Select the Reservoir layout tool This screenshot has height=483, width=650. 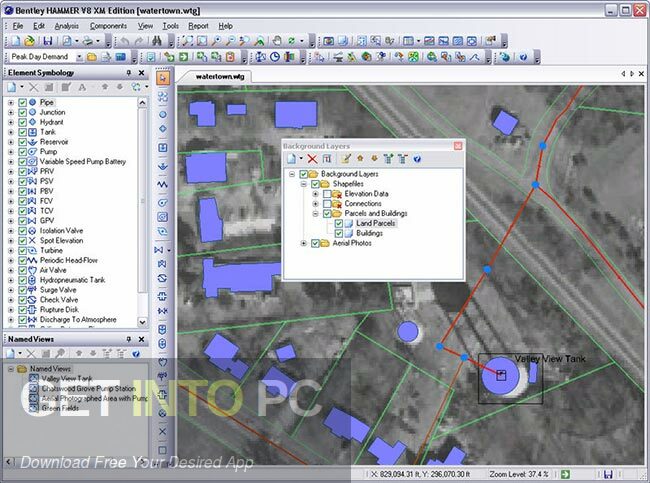163,166
